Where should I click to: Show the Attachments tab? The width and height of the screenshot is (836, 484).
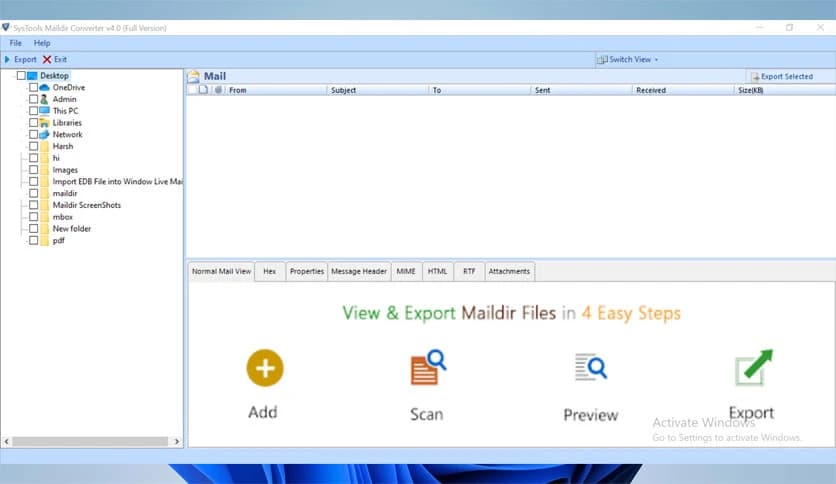coord(509,271)
